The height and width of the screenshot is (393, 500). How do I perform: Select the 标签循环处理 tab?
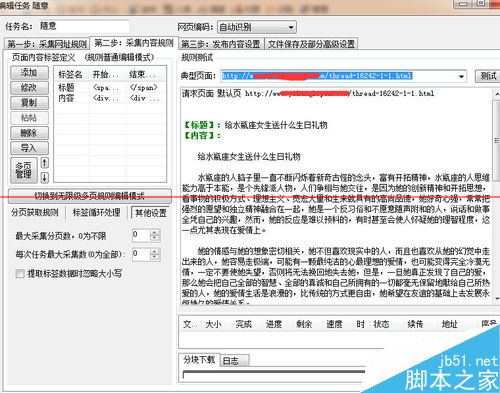coord(96,213)
